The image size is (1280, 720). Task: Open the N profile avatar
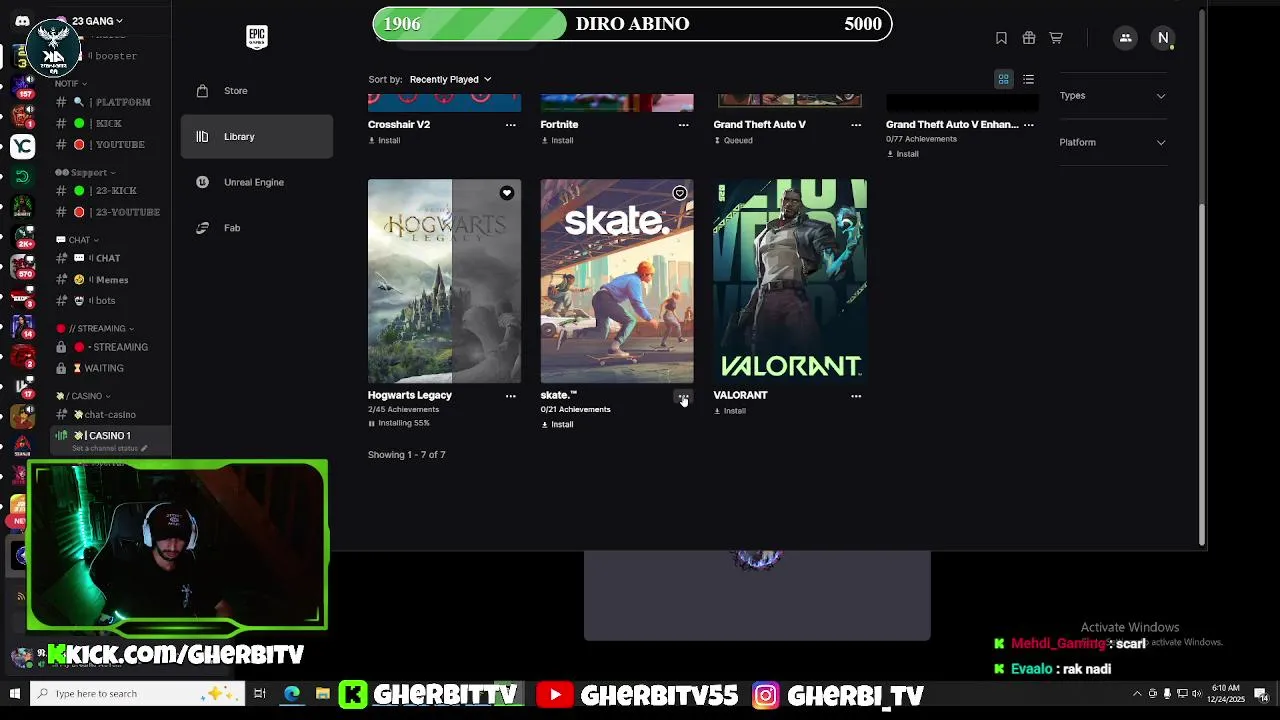coord(1163,38)
